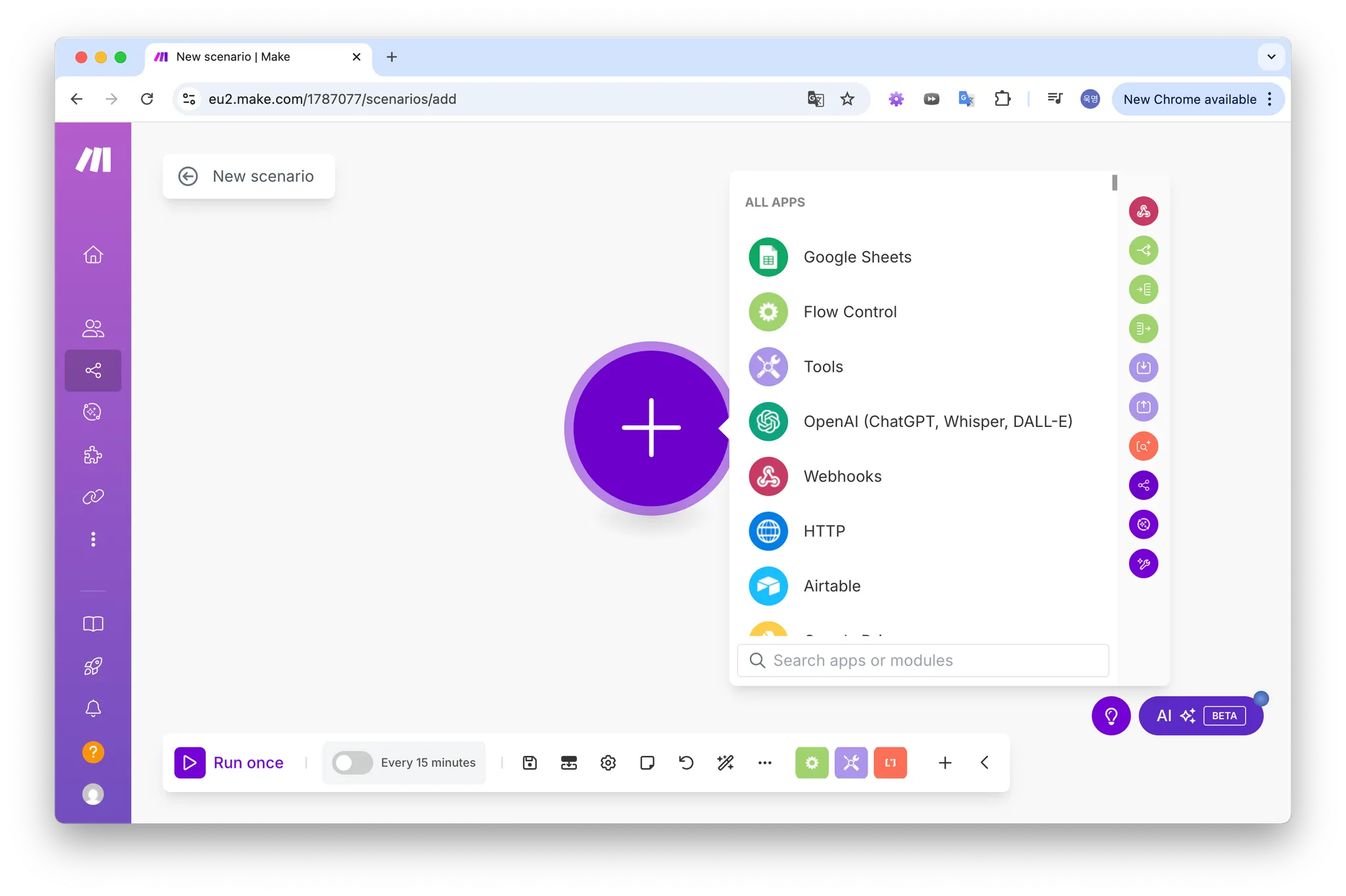Reload the Make scenario page

point(147,99)
